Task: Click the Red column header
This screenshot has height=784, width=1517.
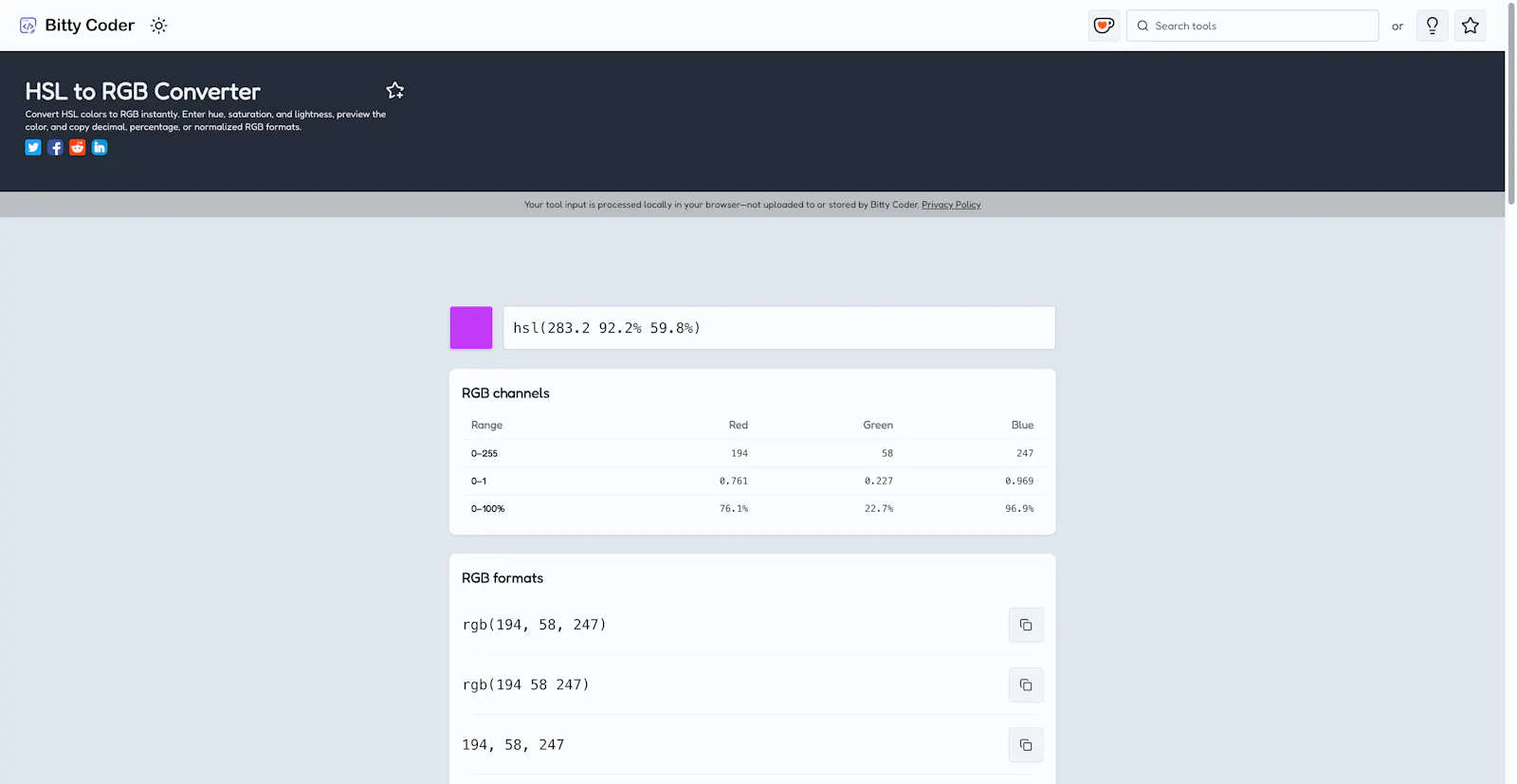Action: 739,425
